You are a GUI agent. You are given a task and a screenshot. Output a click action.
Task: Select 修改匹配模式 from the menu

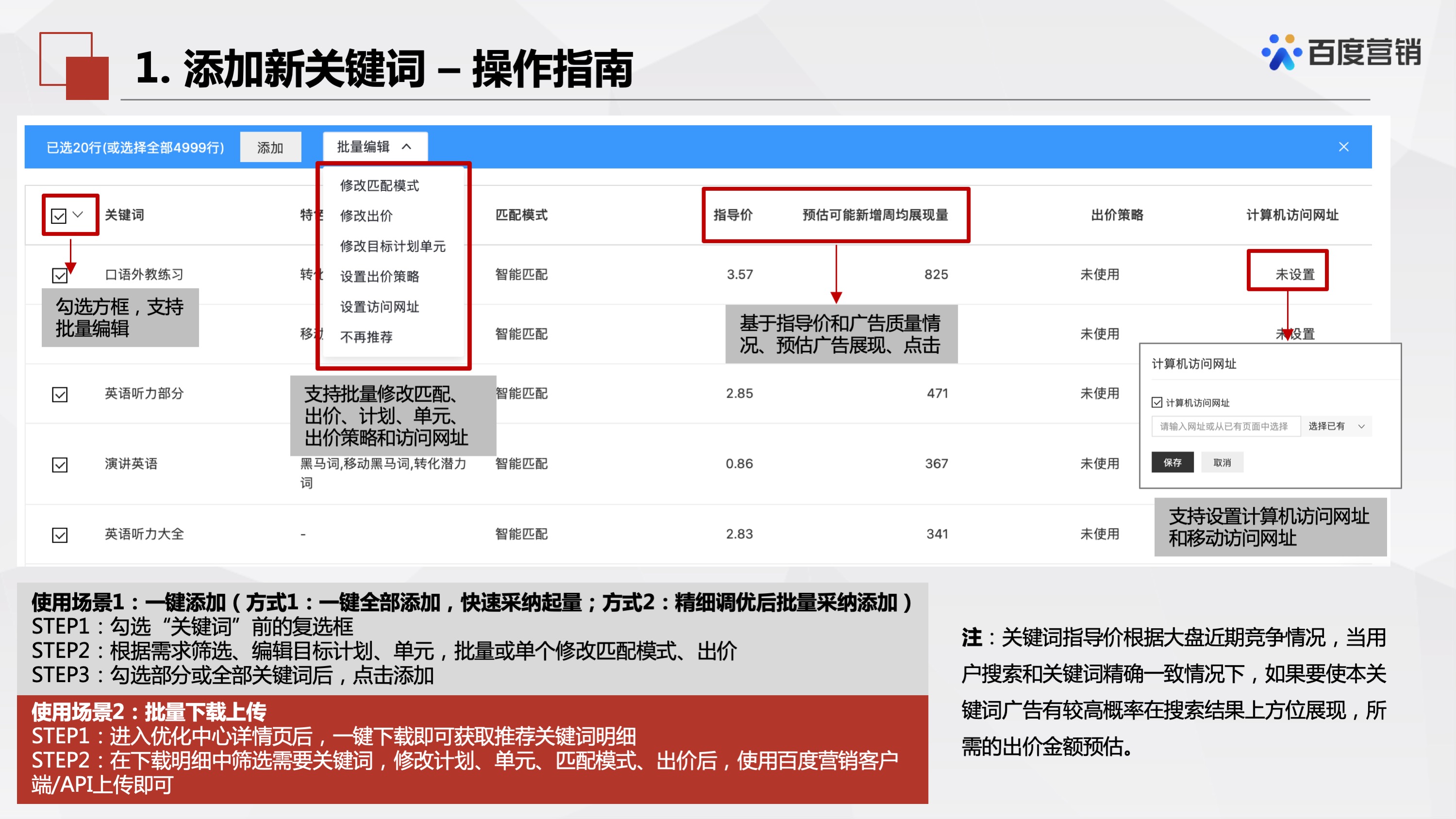pos(380,185)
